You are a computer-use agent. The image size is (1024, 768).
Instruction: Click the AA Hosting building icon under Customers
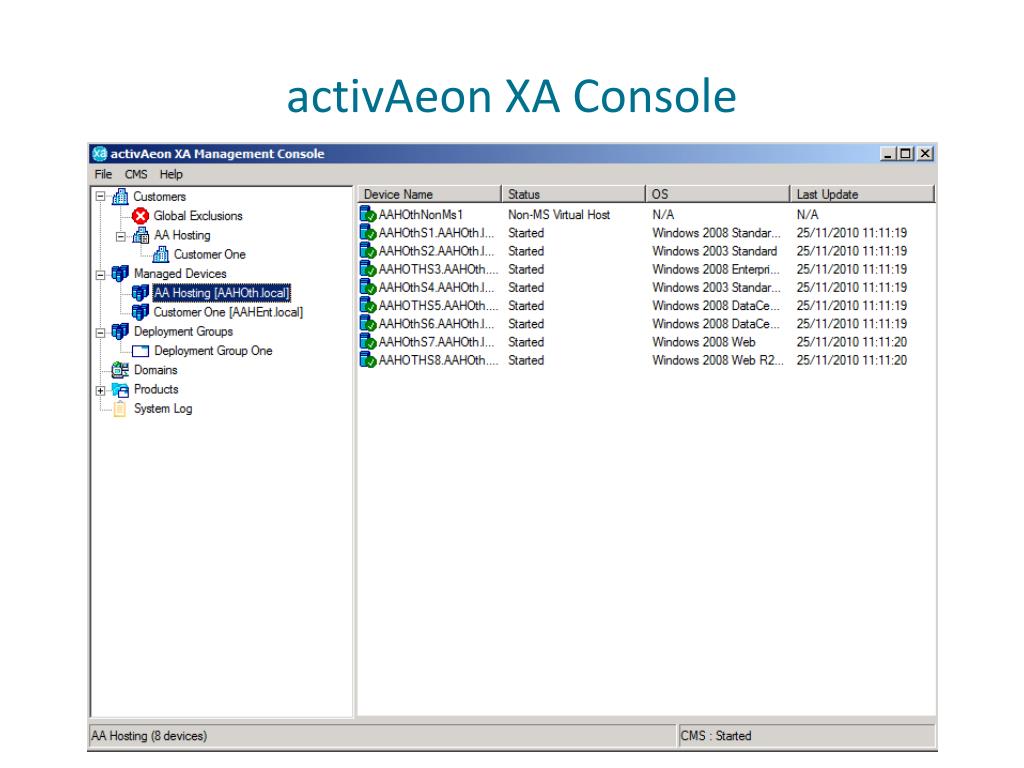tap(140, 235)
